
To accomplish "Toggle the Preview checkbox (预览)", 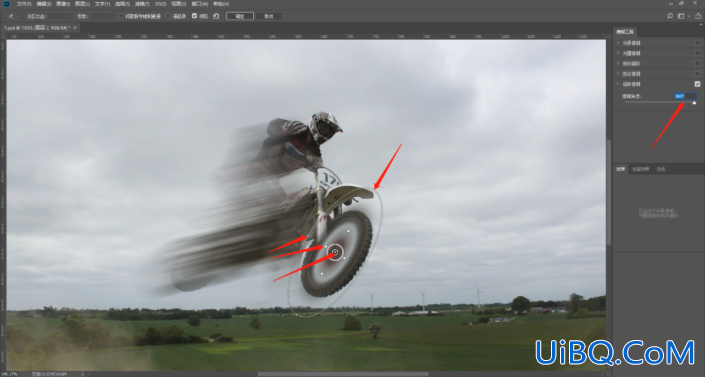I will click(x=194, y=16).
